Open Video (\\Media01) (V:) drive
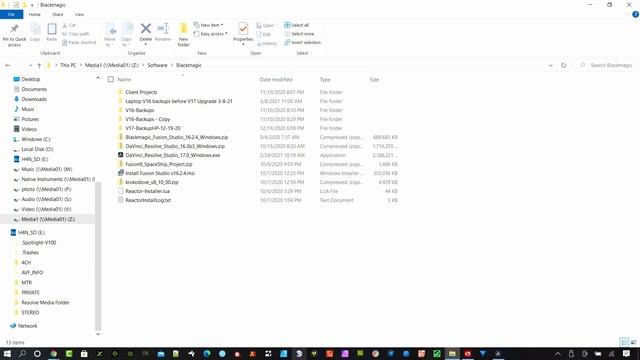This screenshot has height=360, width=640. click(x=46, y=209)
